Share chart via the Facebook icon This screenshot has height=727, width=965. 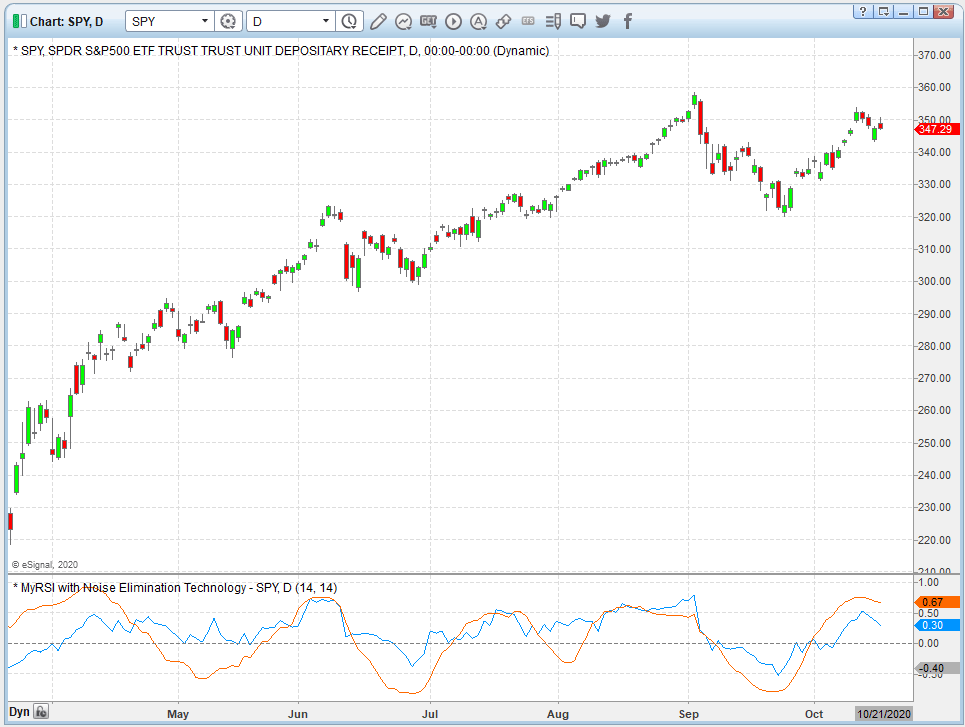click(x=628, y=22)
